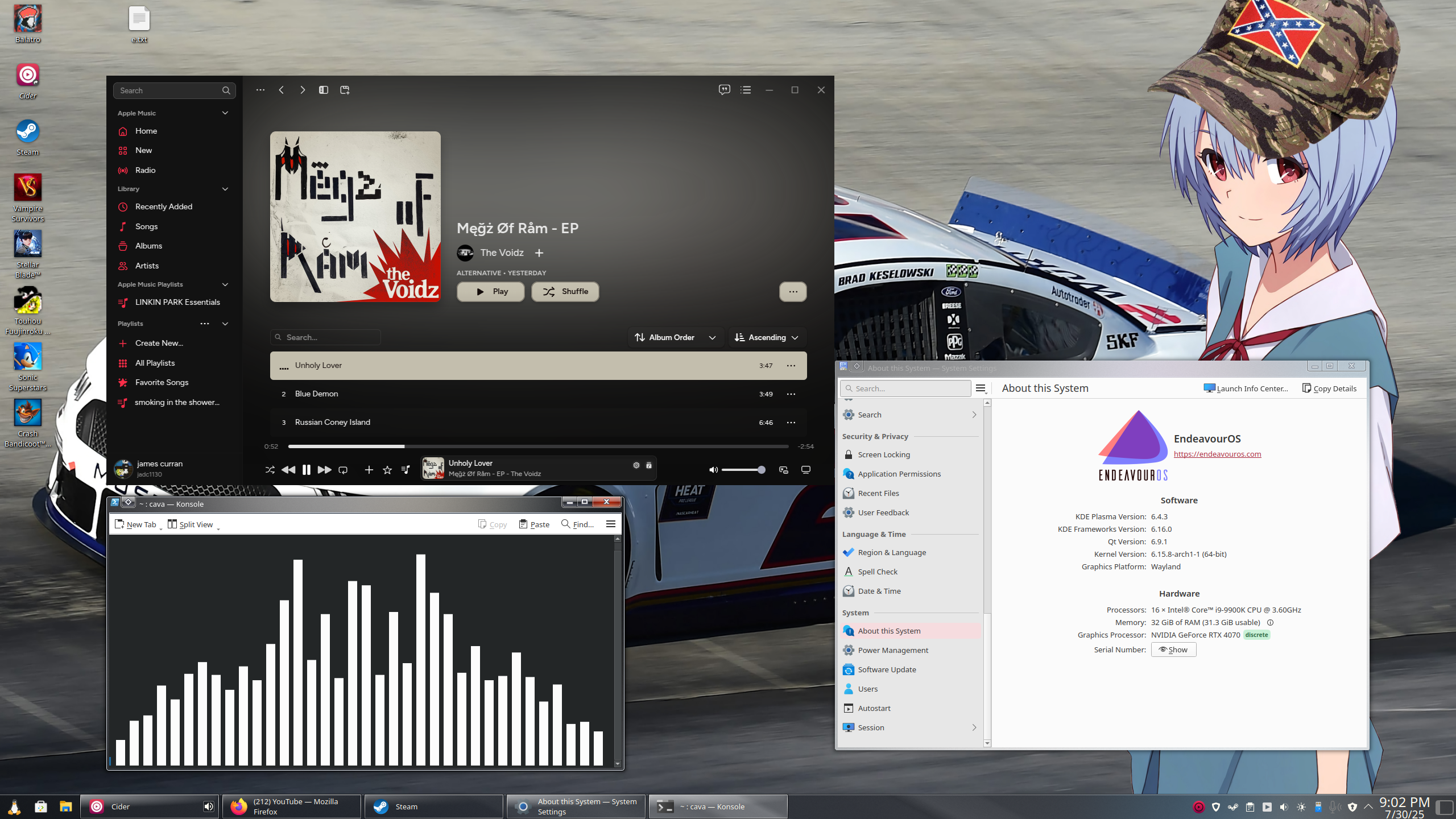Image resolution: width=1456 pixels, height=819 pixels.
Task: Click the Cider volume slider
Action: click(743, 470)
